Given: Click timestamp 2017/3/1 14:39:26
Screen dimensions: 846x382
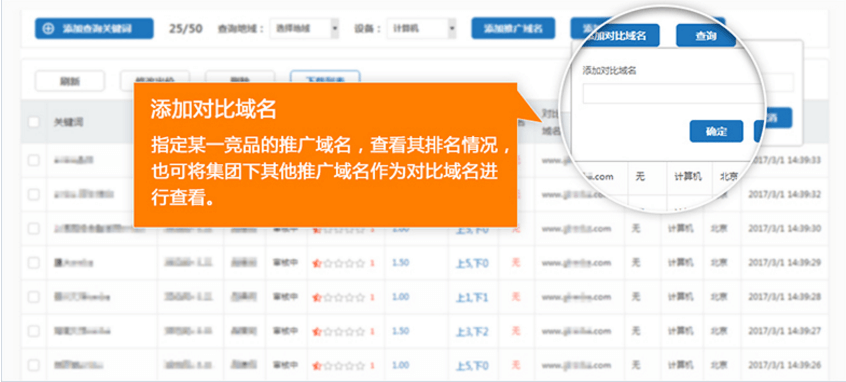Looking at the screenshot, I should (x=784, y=365).
